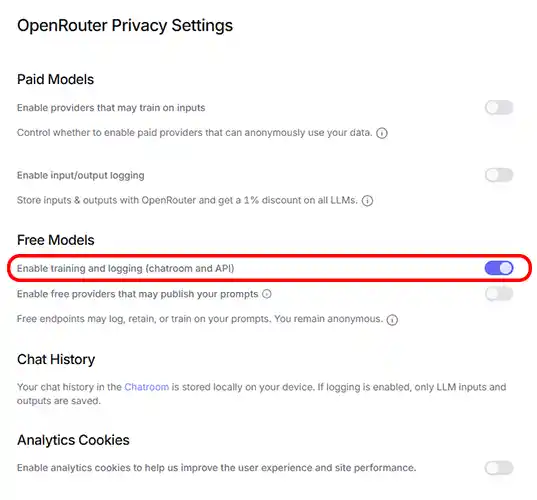
Task: Click the Chat History heading
Action: click(56, 360)
